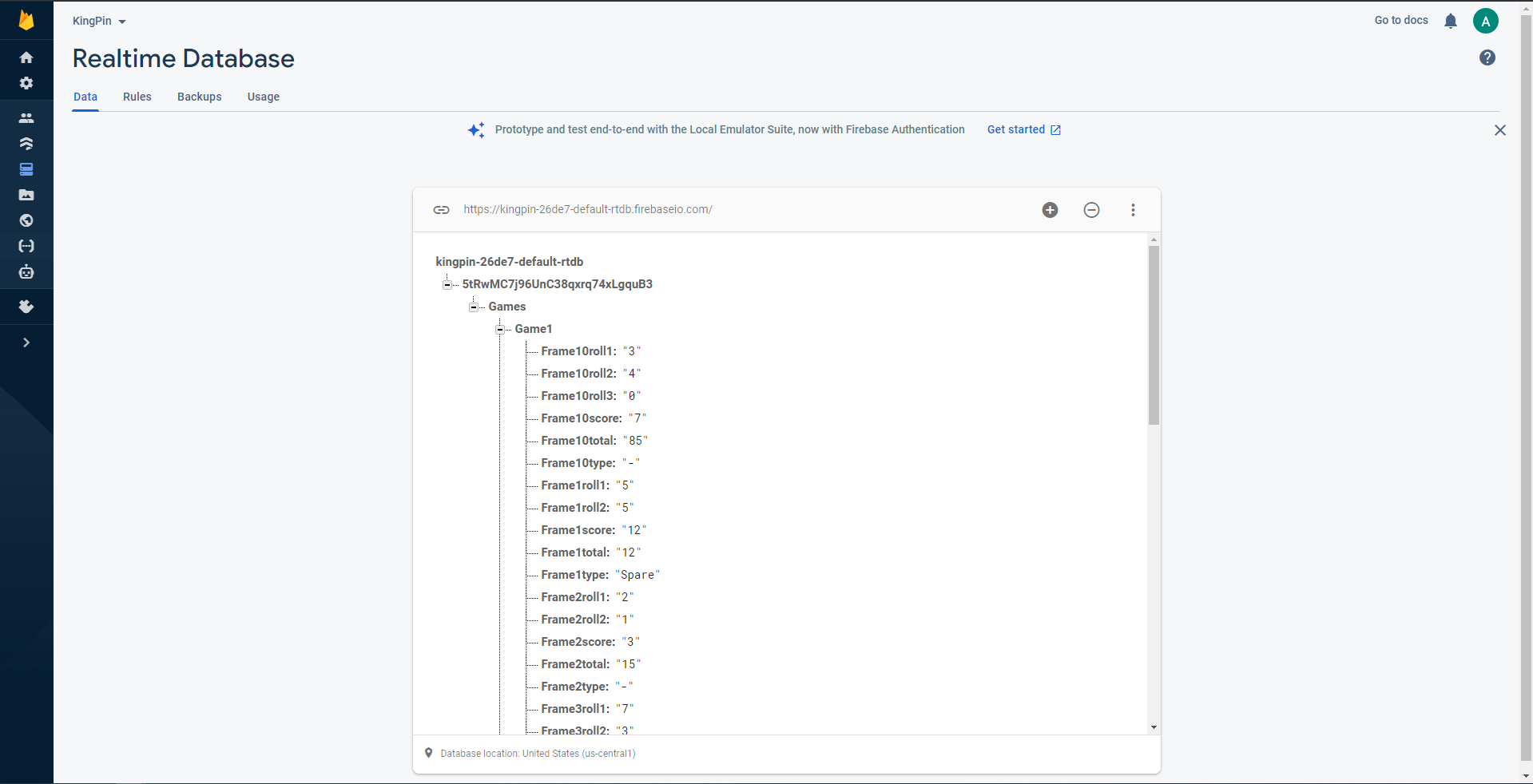Open Authentication users icon in sidebar
Screen dimensions: 1533x784
coord(26,118)
